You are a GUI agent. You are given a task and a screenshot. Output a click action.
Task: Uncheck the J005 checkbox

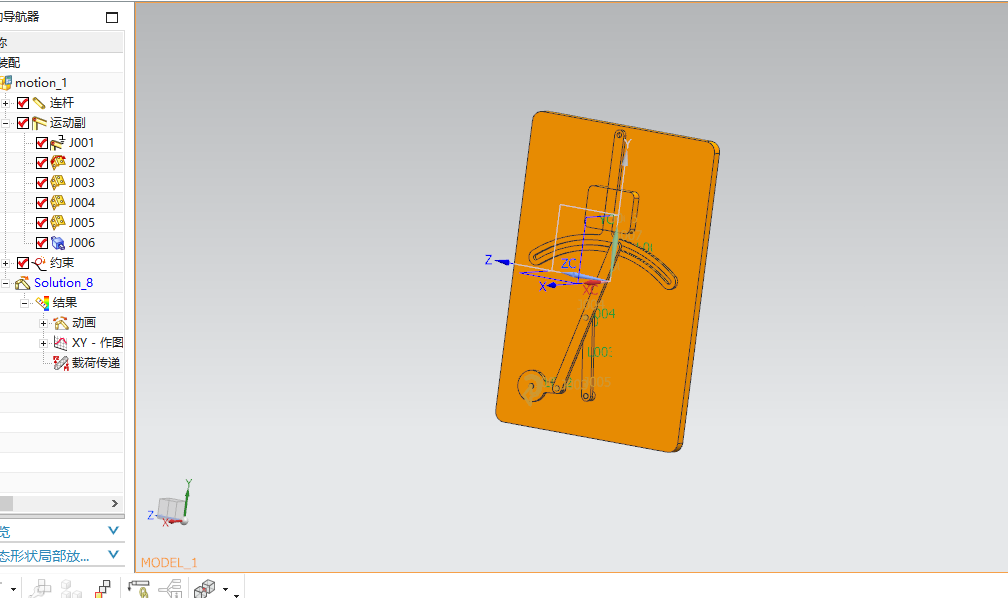pyautogui.click(x=42, y=222)
